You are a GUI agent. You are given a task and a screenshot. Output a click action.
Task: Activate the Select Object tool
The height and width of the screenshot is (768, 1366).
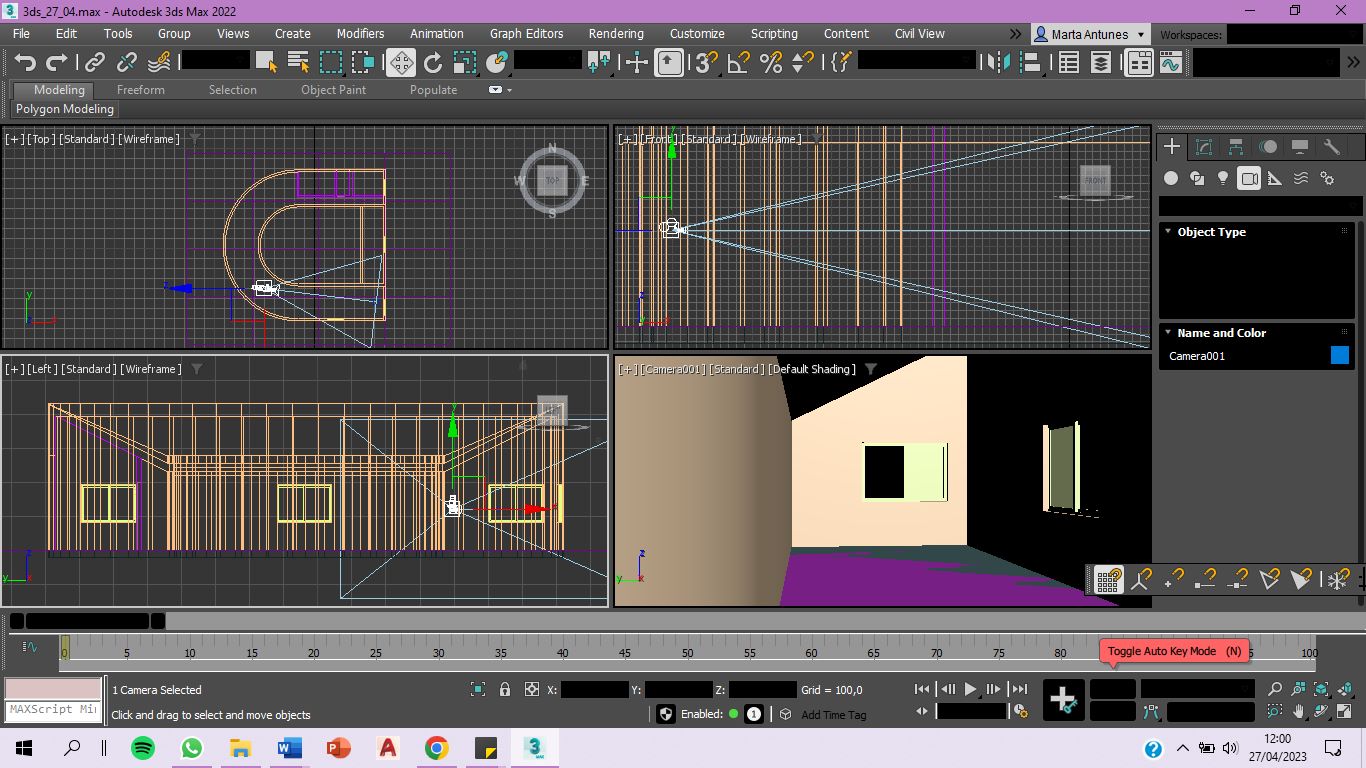coord(266,63)
